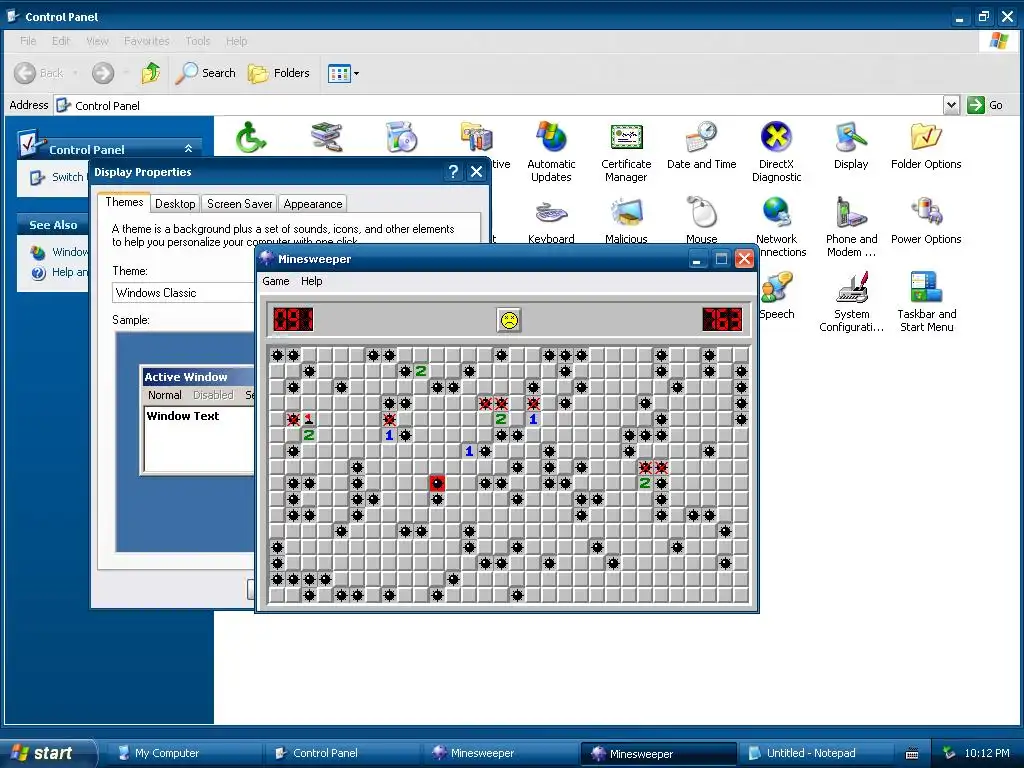Open the Game menu in Minesweeper
Viewport: 1024px width, 768px height.
[276, 281]
